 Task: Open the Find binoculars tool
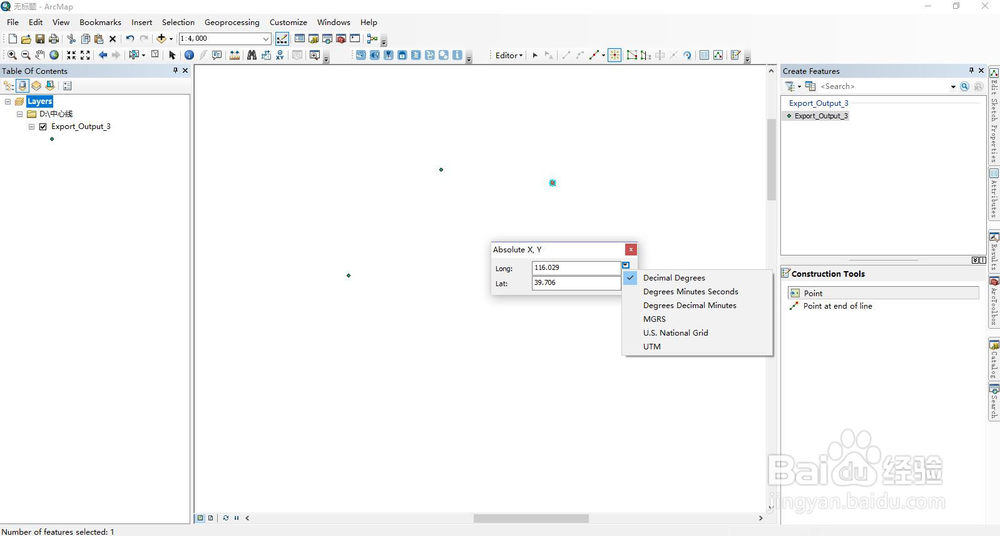[x=252, y=56]
